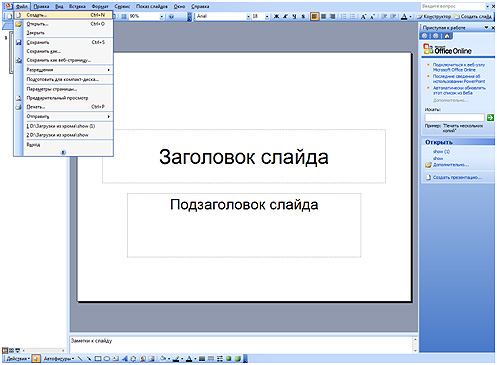Select Открыть... in File menu

(x=63, y=24)
